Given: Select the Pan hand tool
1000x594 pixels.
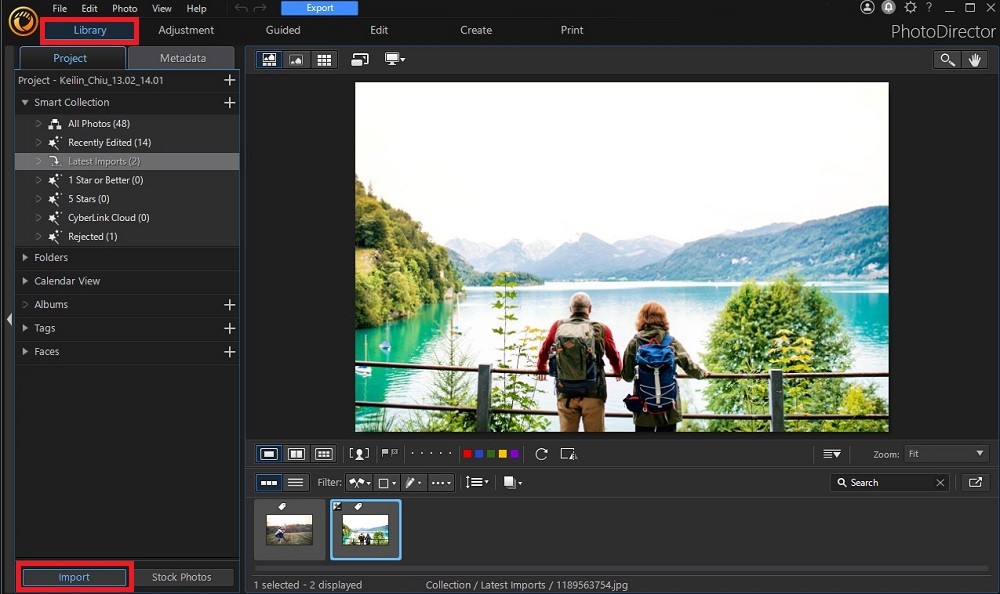Looking at the screenshot, I should tap(975, 59).
